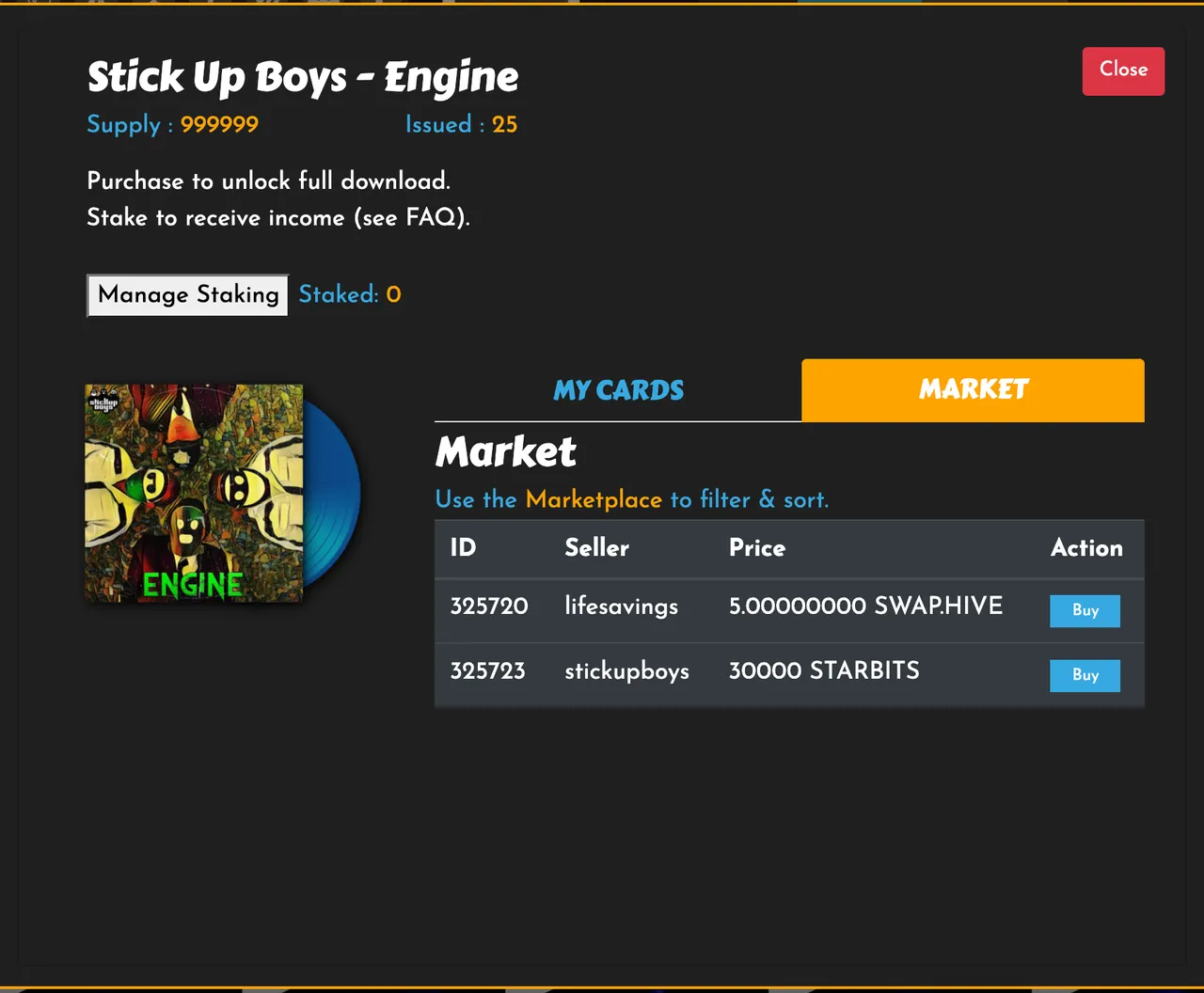Viewport: 1204px width, 993px height.
Task: Click the ID column header
Action: coord(463,548)
